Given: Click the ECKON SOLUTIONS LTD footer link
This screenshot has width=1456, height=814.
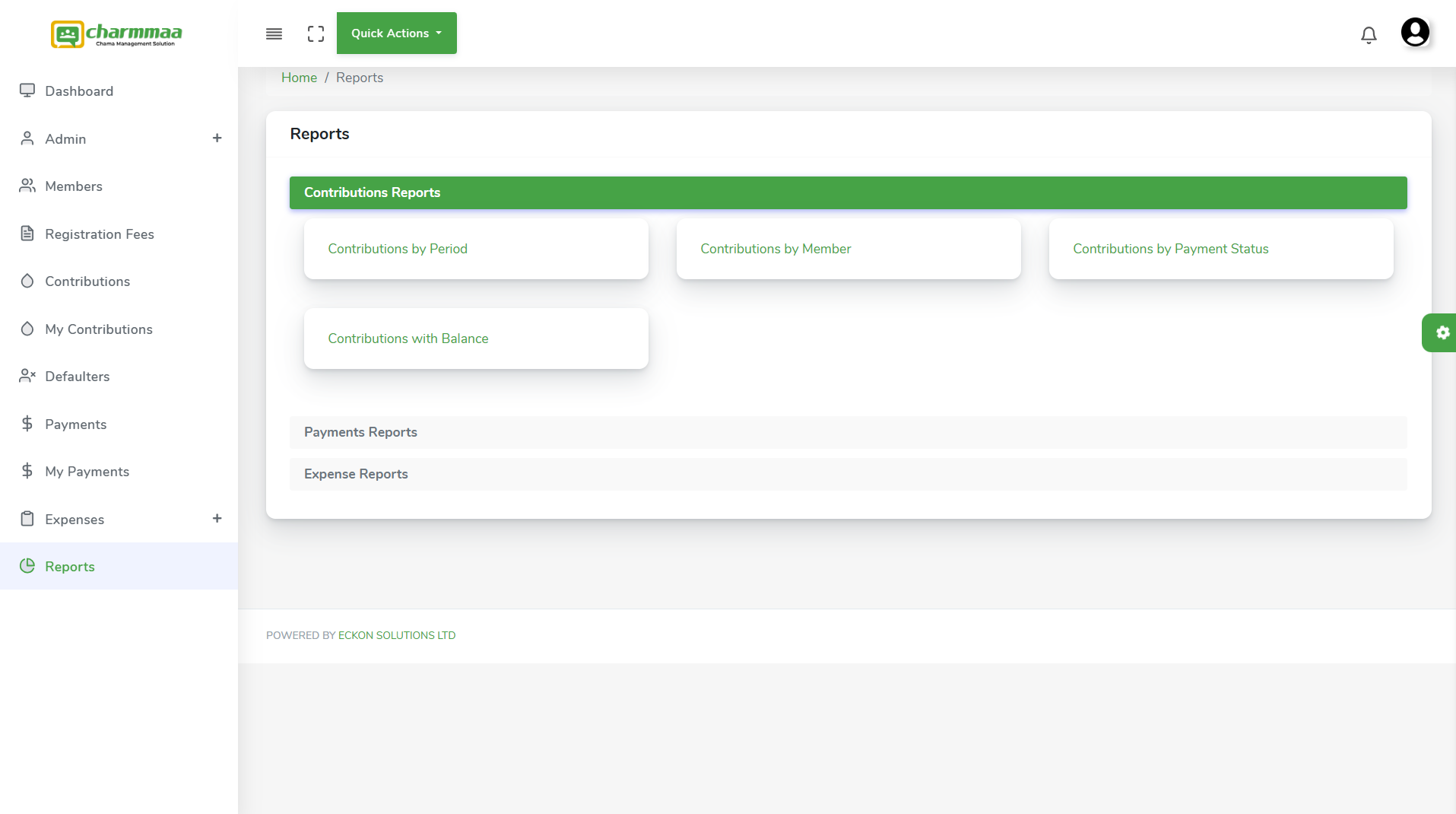Looking at the screenshot, I should coord(397,635).
